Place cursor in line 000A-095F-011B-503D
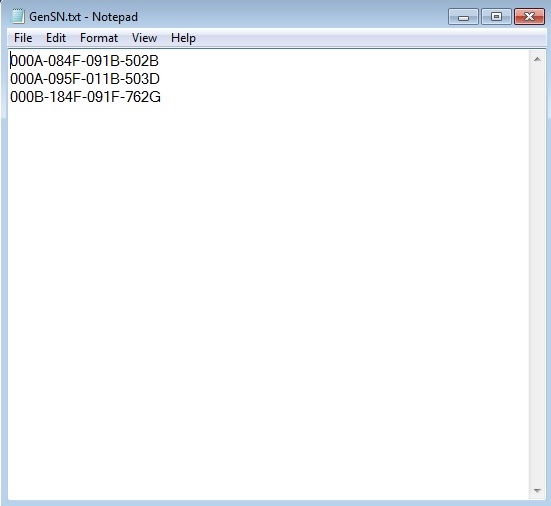The height and width of the screenshot is (506, 551). tap(85, 79)
